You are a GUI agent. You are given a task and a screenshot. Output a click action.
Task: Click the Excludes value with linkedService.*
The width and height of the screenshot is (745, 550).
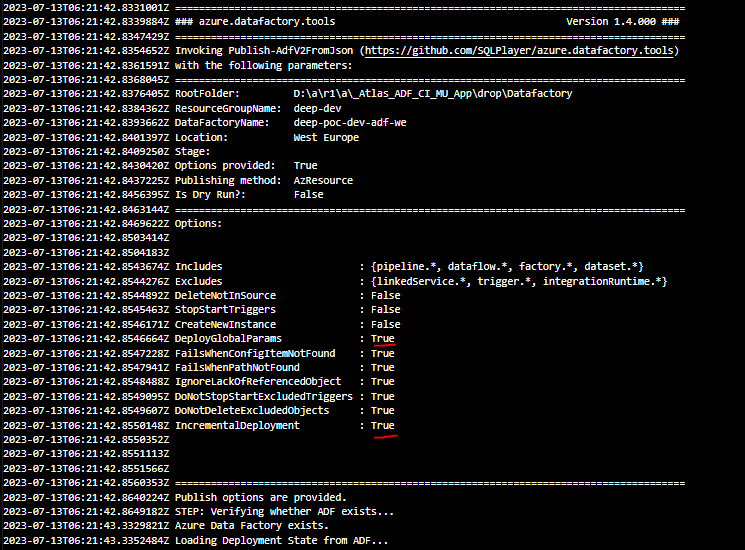(519, 281)
